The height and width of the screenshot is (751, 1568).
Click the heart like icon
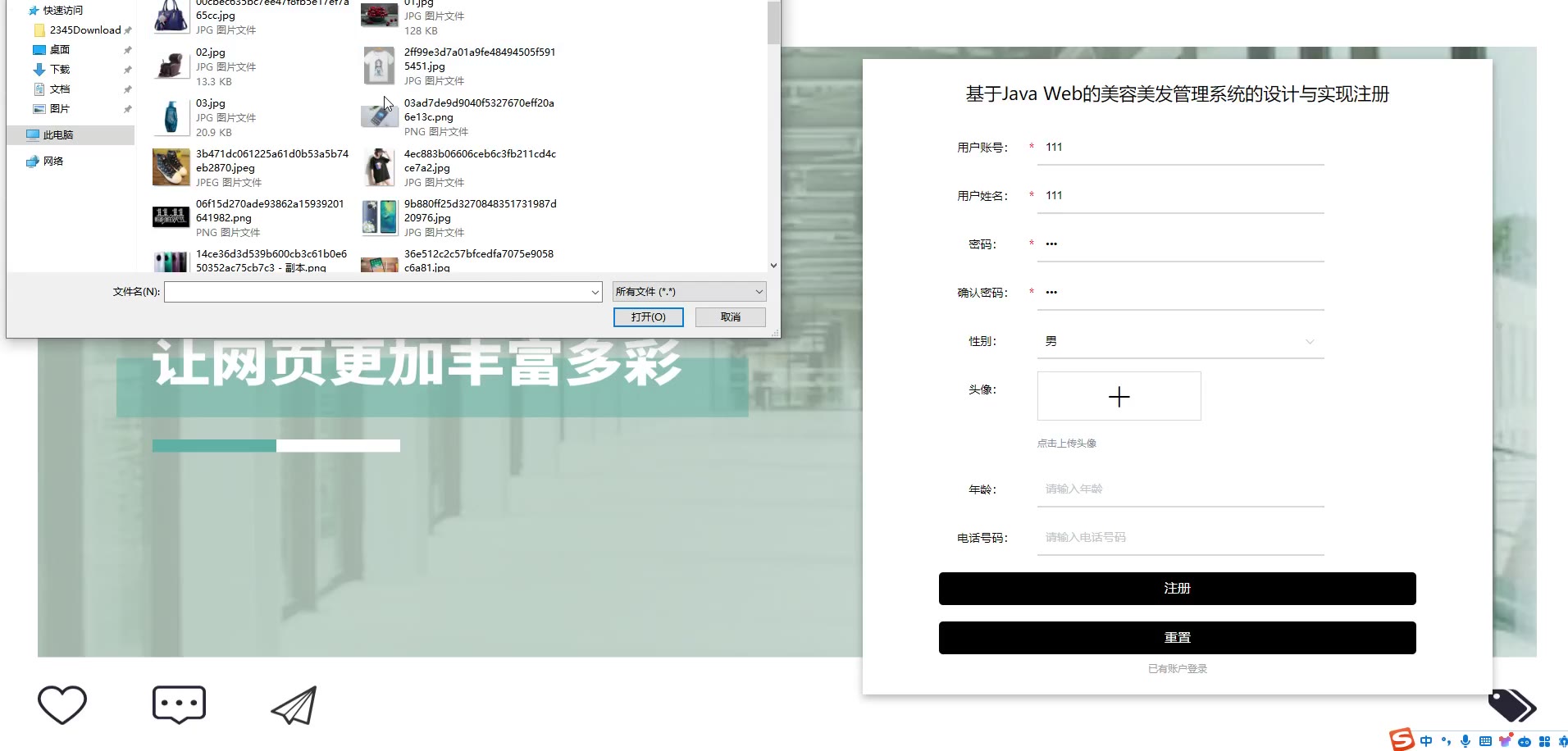(x=62, y=704)
